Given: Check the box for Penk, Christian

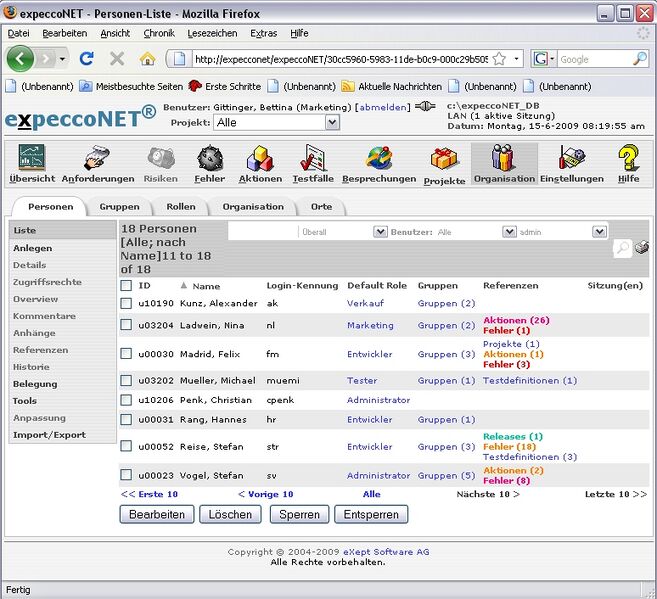Looking at the screenshot, I should pyautogui.click(x=126, y=400).
